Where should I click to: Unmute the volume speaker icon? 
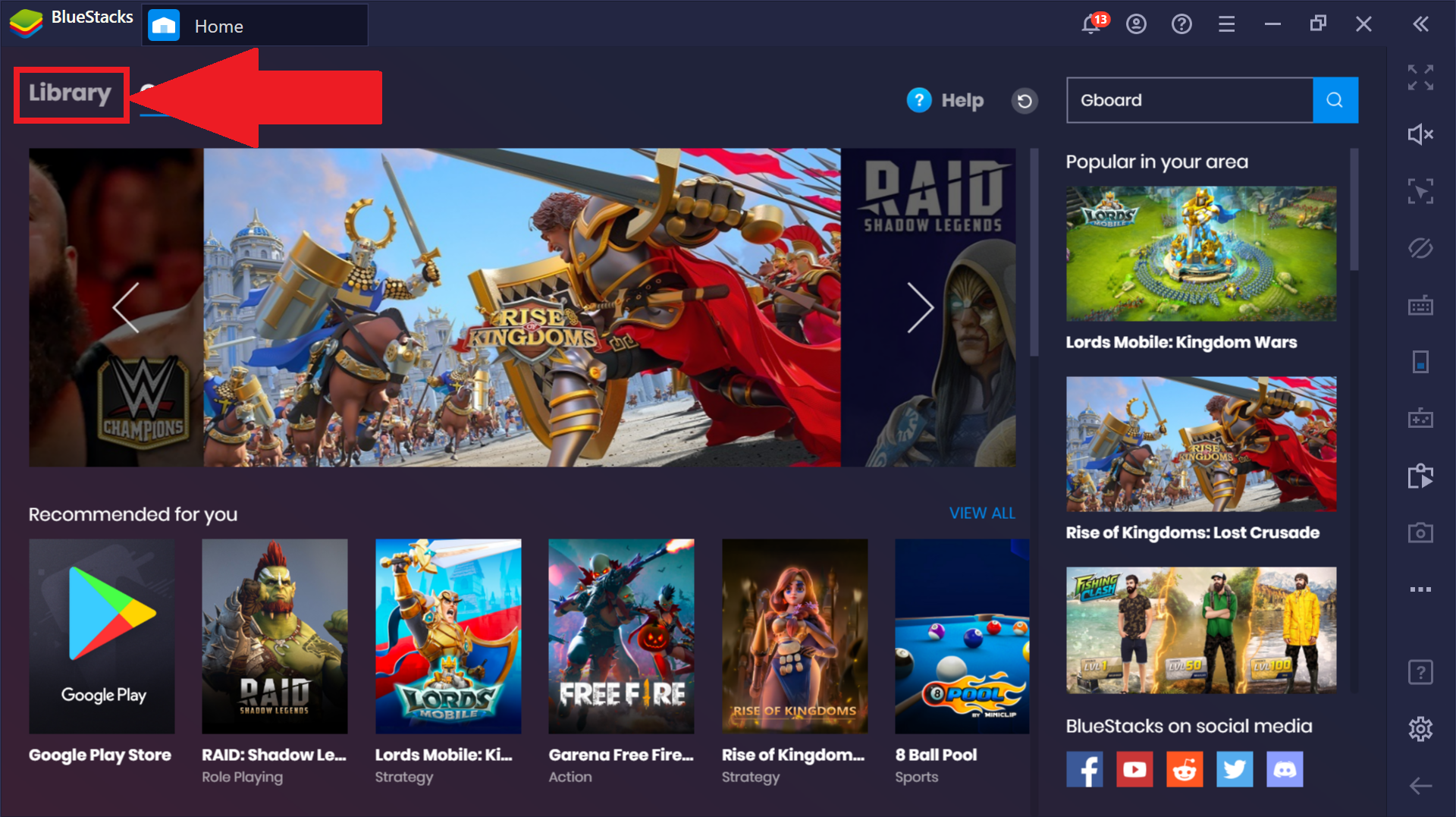coord(1420,134)
